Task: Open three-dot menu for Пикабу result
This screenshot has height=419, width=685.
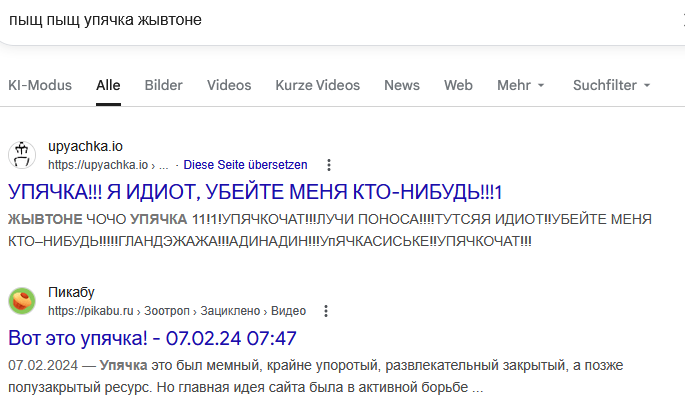Action: point(326,311)
